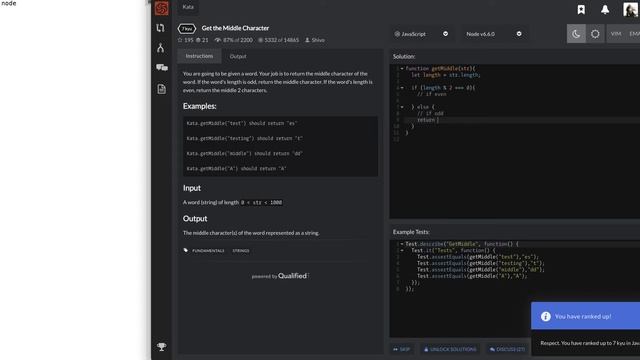The image size is (640, 360).
Task: Click the '// if odd' comment line
Action: [430, 113]
